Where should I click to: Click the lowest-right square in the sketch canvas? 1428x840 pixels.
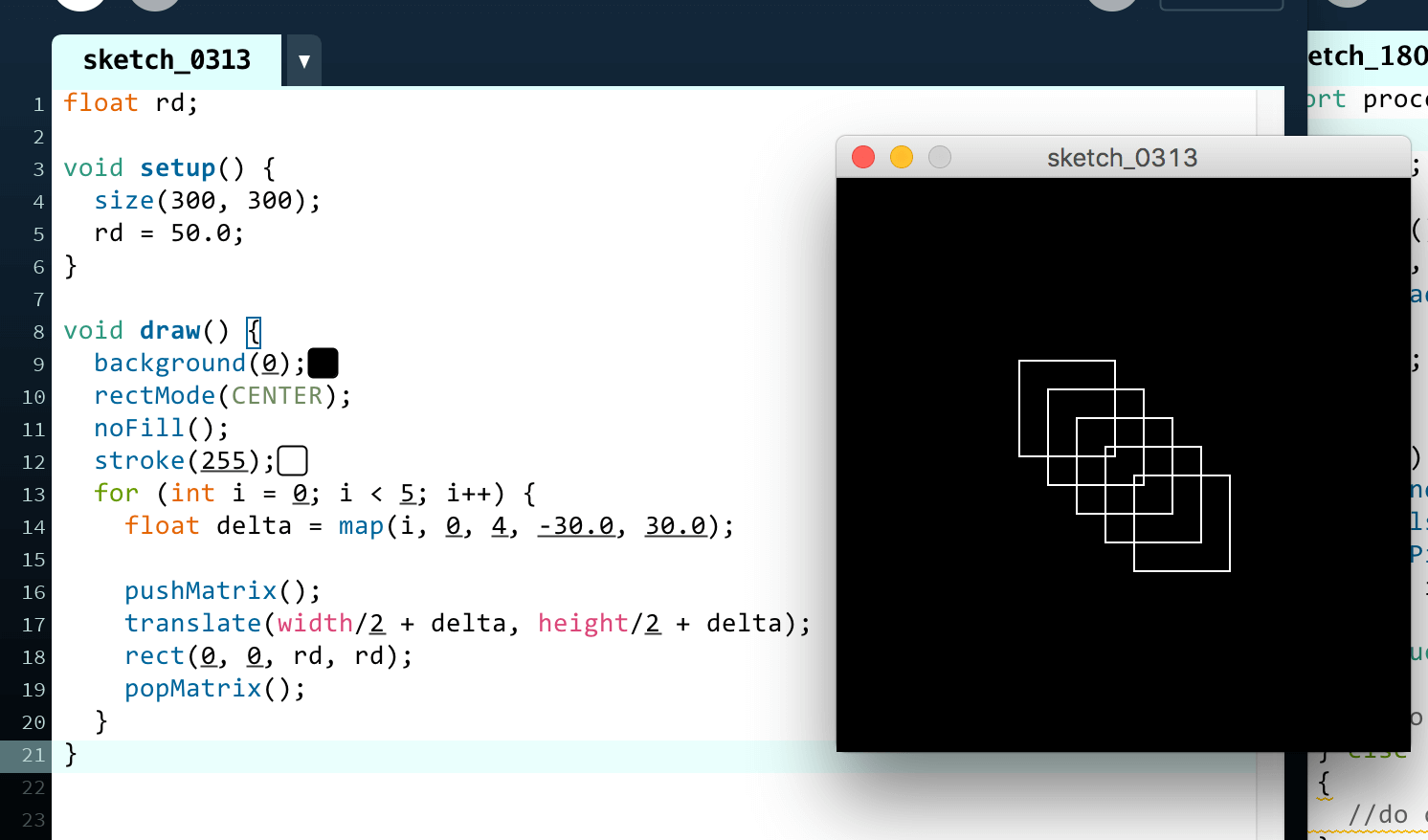pos(1182,523)
